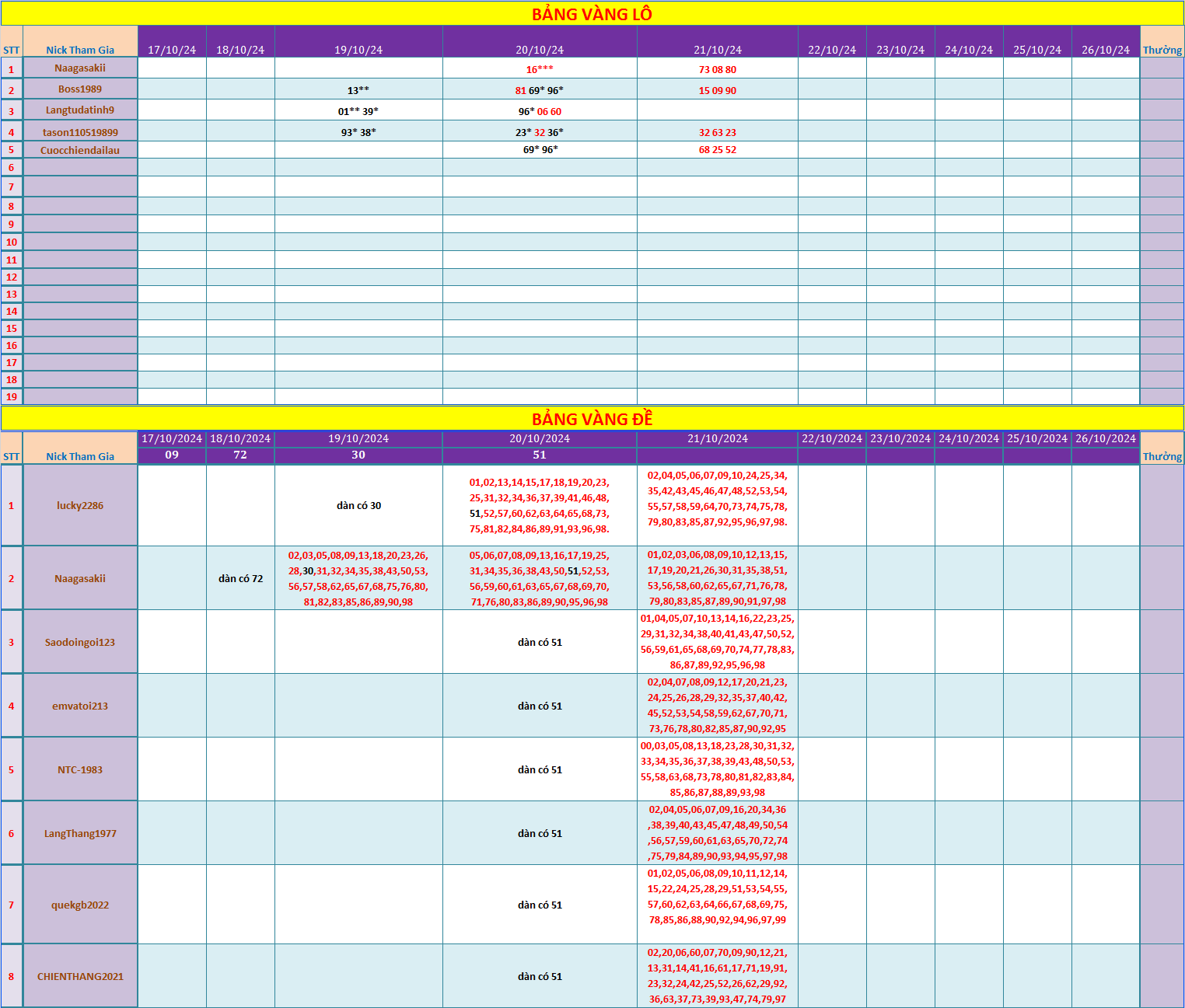Select the lucky2286 participant name
Viewport: 1185px width, 1008px height.
click(80, 505)
